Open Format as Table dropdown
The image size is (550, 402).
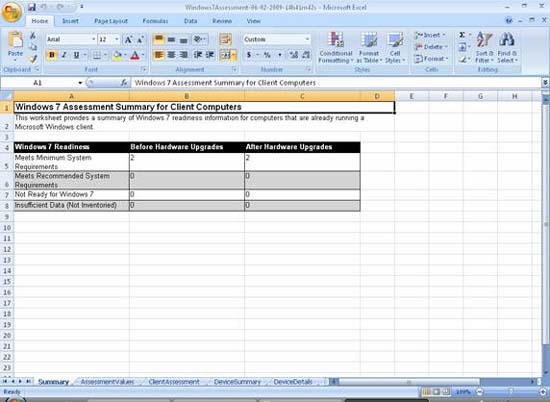(x=369, y=47)
